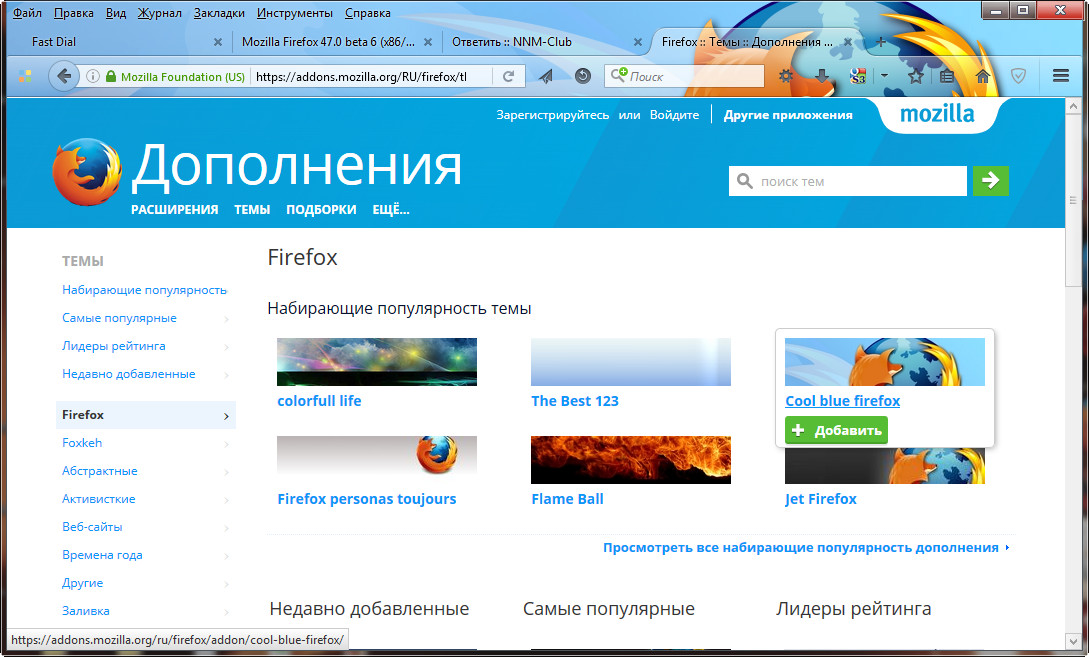Open the ТЕМЫ navigation link
The image size is (1089, 657).
pyautogui.click(x=252, y=209)
